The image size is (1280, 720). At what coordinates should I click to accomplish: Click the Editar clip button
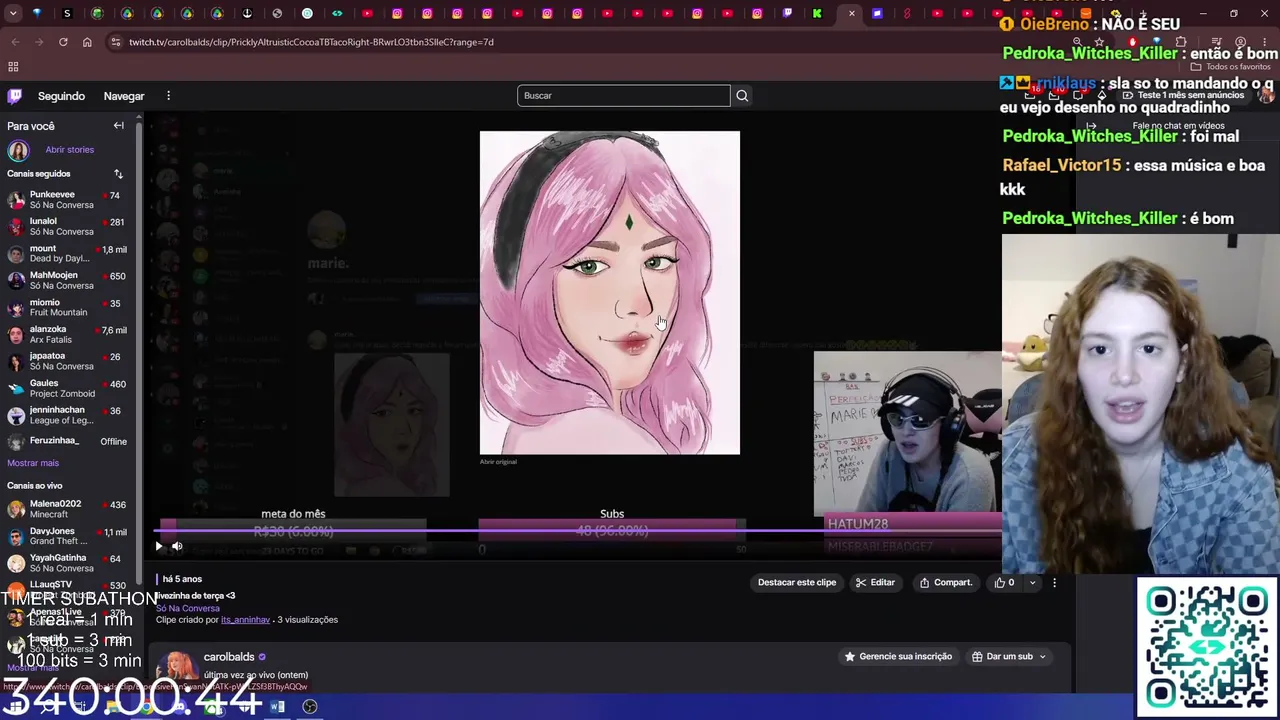coord(875,583)
